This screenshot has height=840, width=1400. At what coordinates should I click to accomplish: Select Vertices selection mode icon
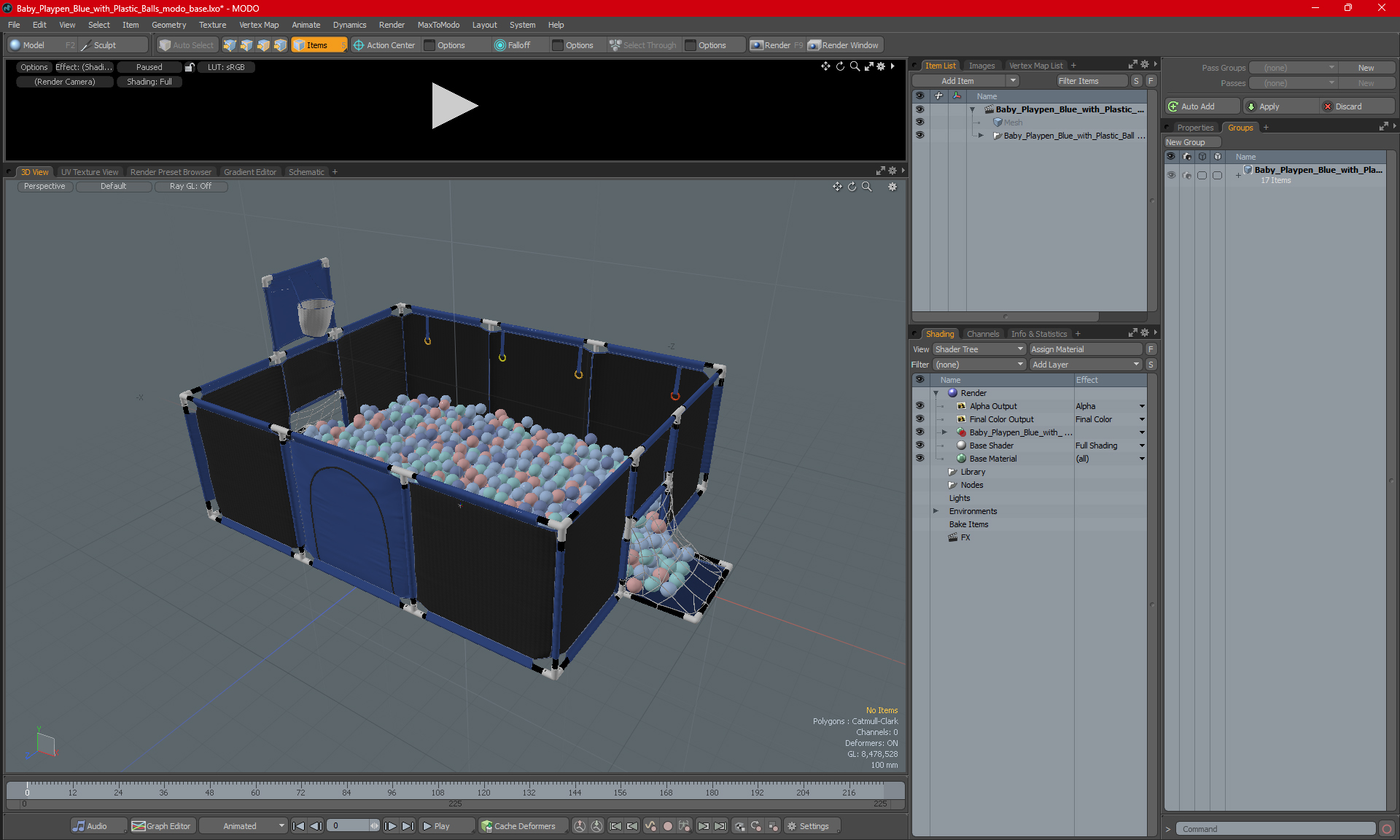(230, 45)
